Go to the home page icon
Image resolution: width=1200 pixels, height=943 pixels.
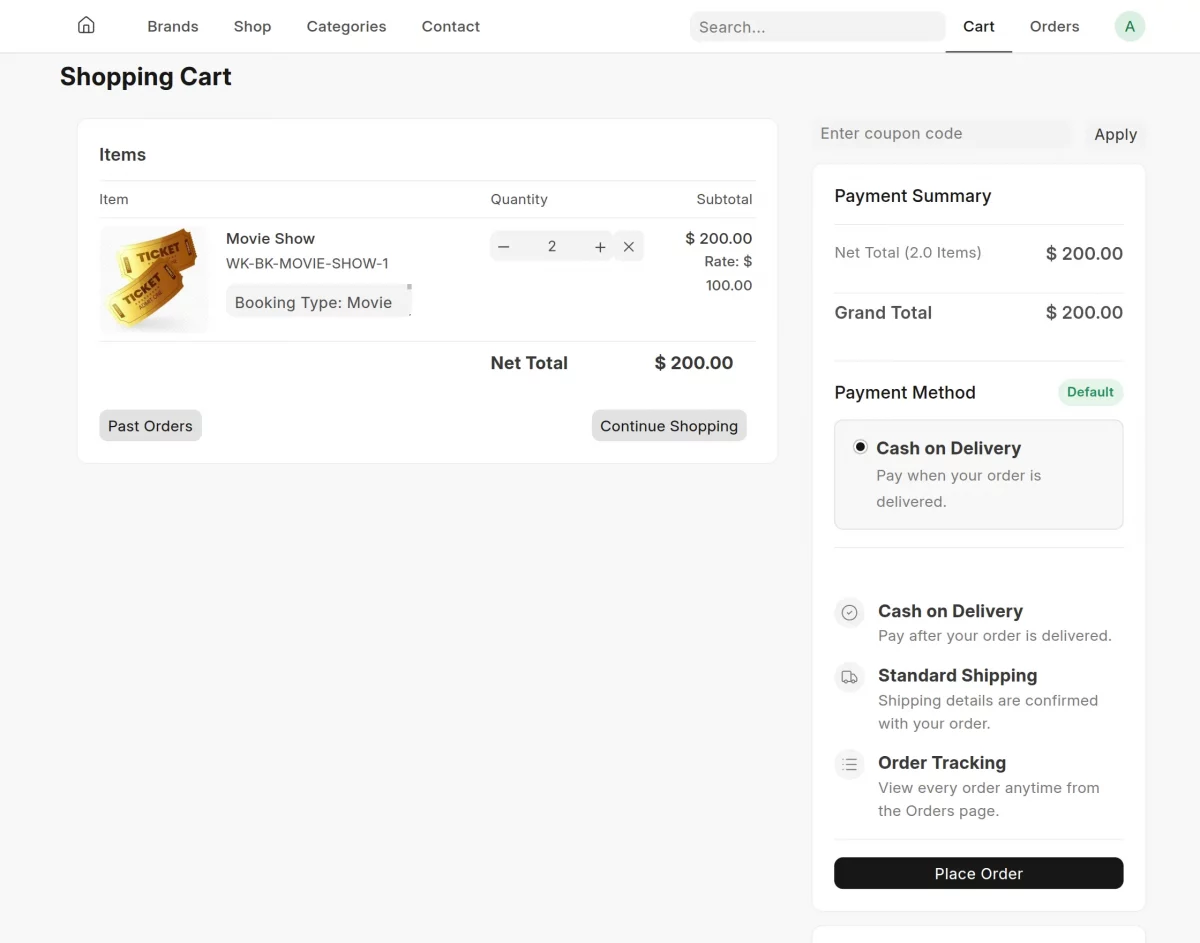(x=86, y=25)
